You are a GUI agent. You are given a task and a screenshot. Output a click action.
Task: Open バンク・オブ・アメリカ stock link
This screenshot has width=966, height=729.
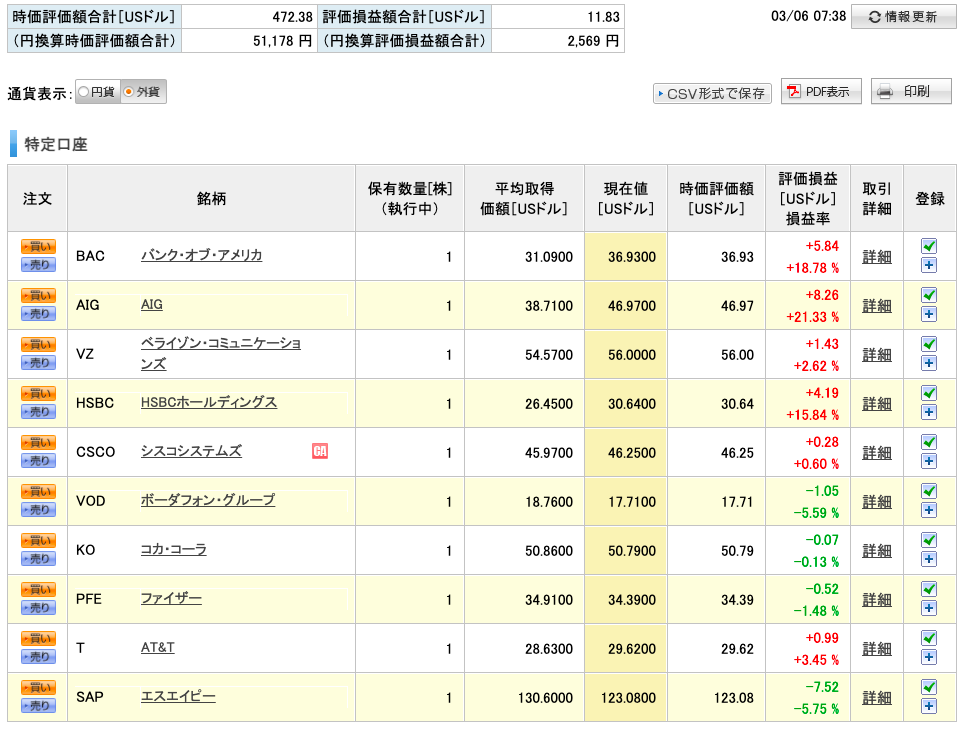[201, 255]
